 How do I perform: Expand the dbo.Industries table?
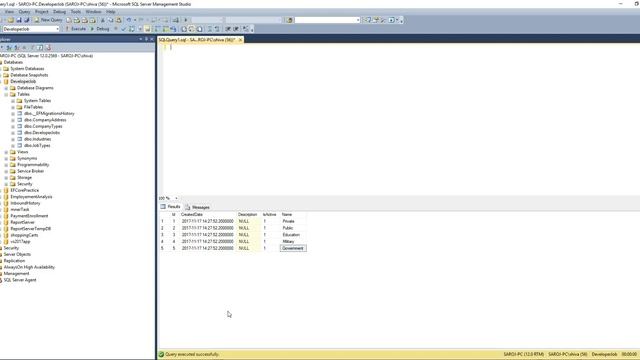(x=13, y=139)
